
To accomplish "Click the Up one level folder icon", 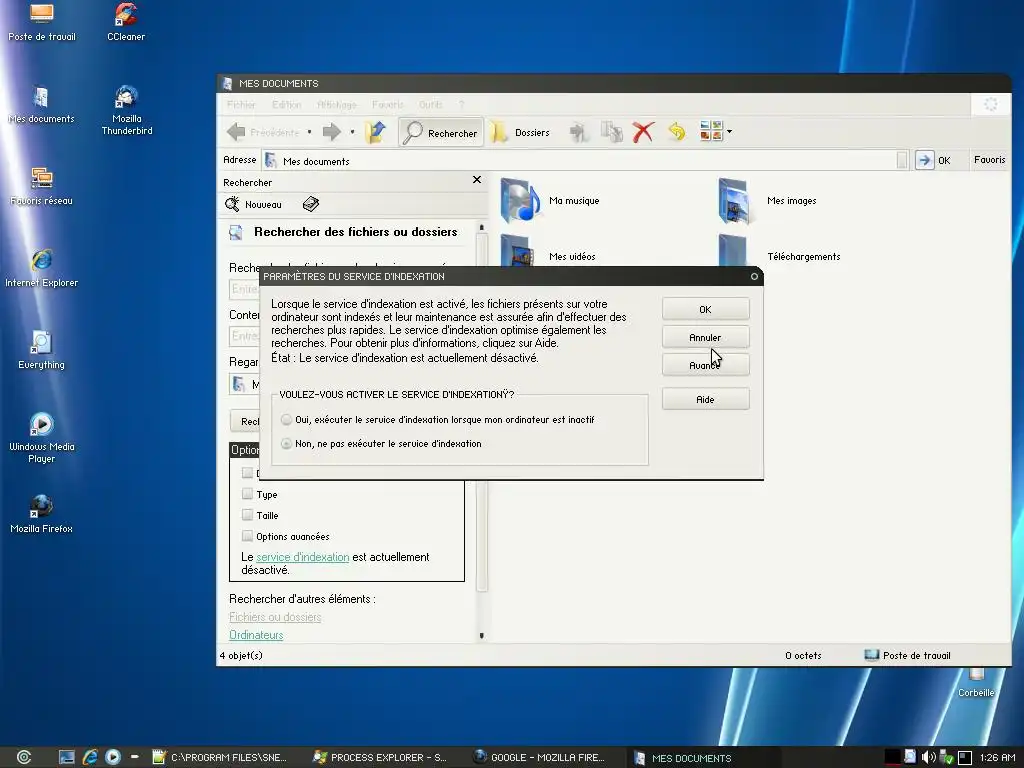I will [x=376, y=132].
